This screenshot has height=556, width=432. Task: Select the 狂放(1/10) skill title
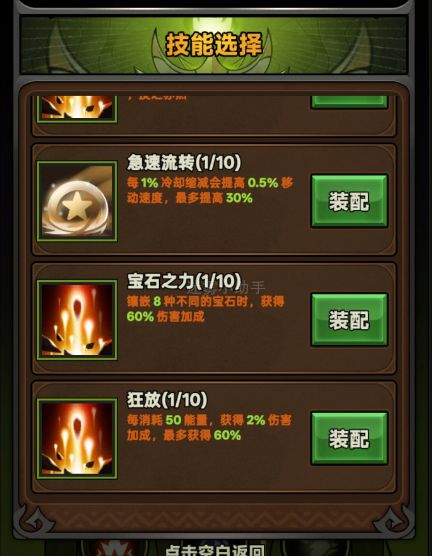pyautogui.click(x=167, y=400)
